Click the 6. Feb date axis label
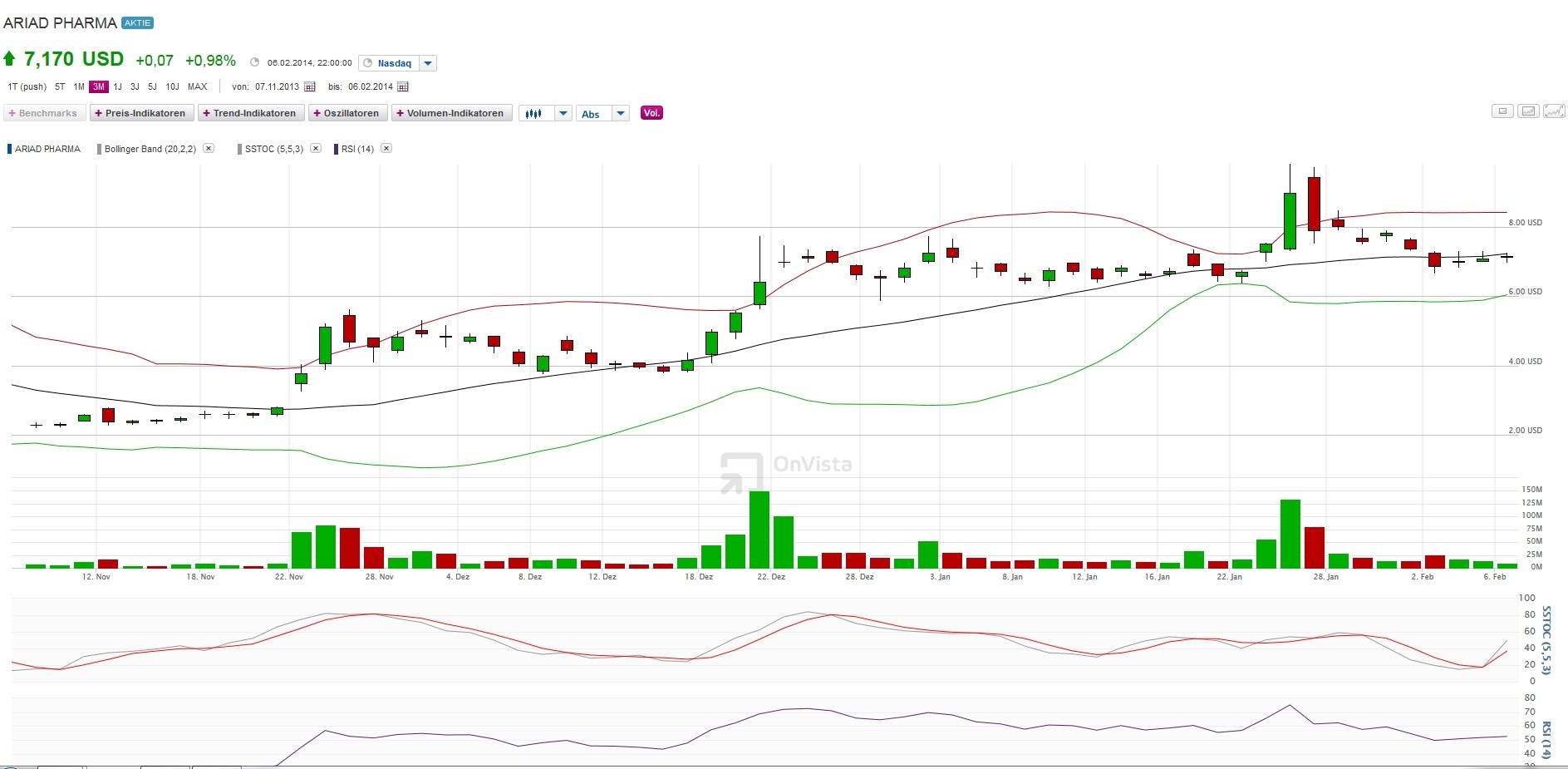 point(1494,576)
